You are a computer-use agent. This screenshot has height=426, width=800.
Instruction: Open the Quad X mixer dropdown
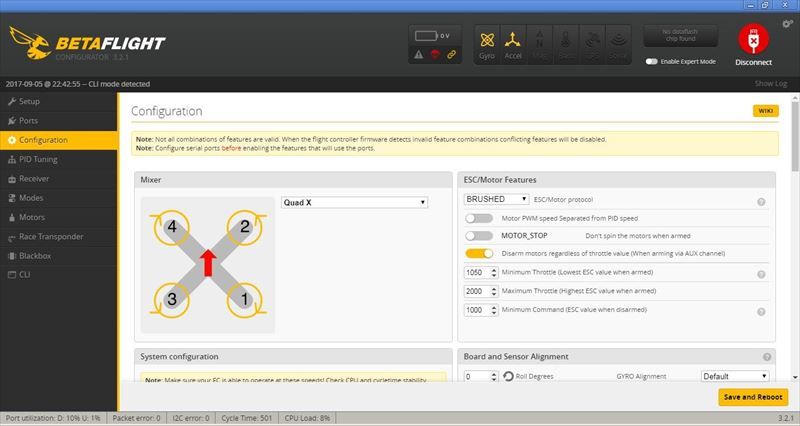pyautogui.click(x=354, y=203)
